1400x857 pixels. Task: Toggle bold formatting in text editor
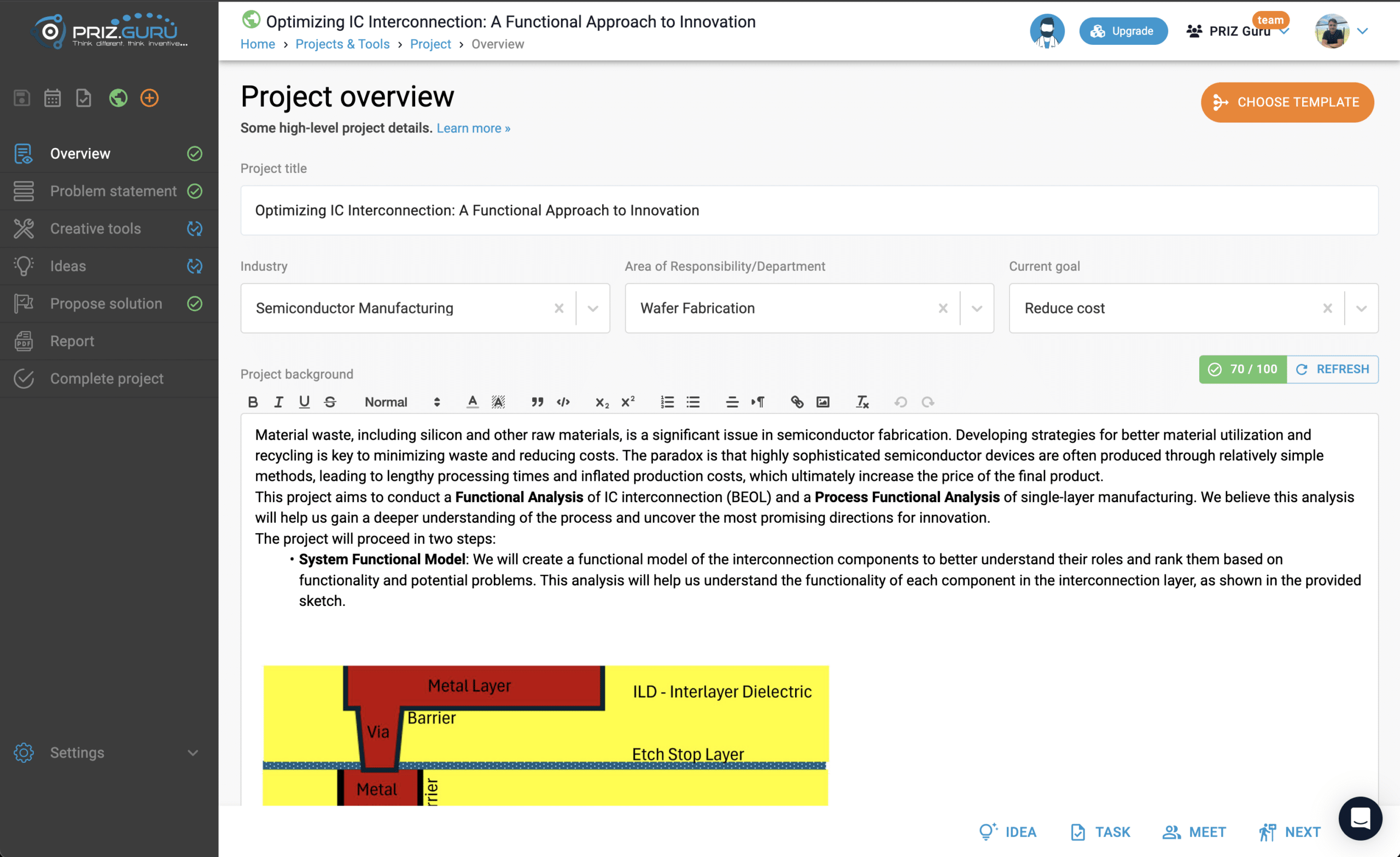click(254, 400)
